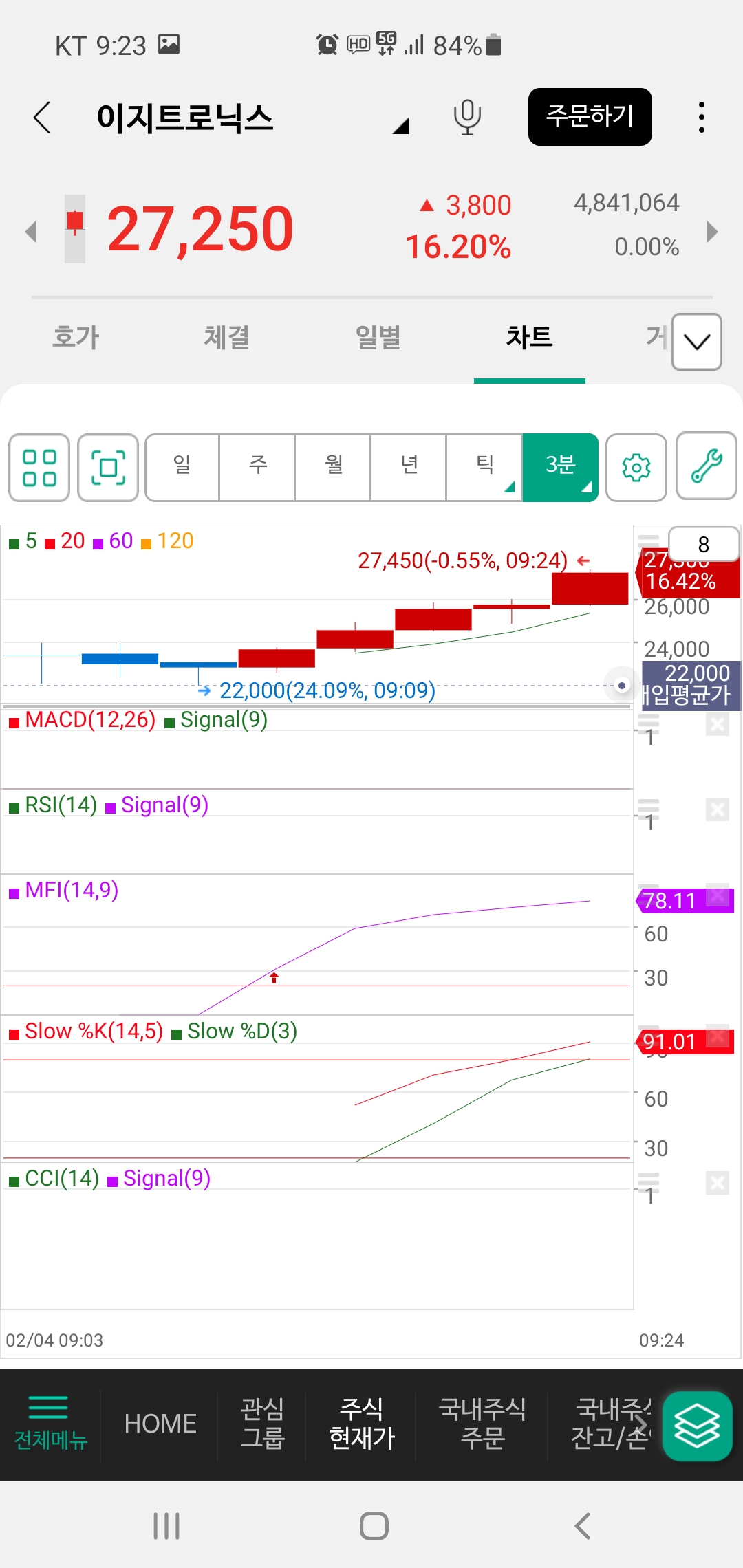This screenshot has width=743, height=1568.
Task: Close the MFI indicator panel
Action: (718, 895)
